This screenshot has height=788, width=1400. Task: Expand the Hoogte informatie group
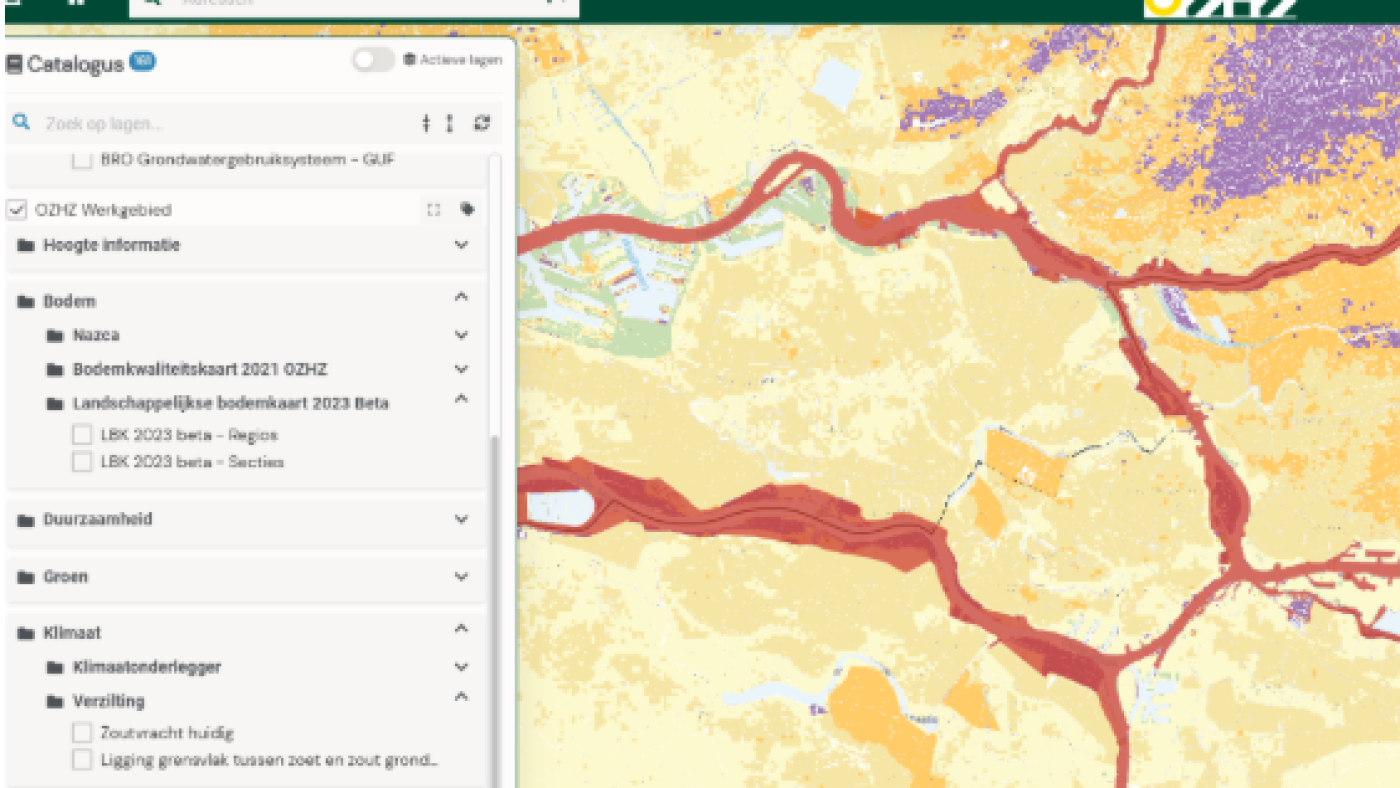(x=461, y=245)
